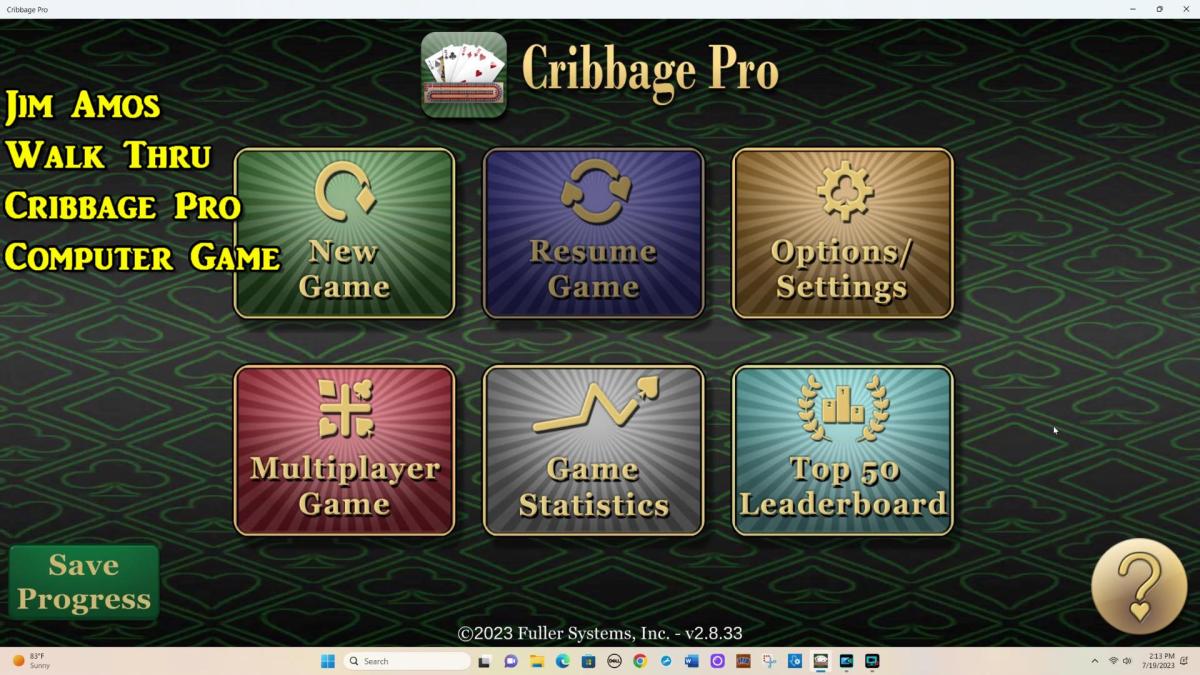
Task: Select the New Game circular arrow icon
Action: point(344,192)
